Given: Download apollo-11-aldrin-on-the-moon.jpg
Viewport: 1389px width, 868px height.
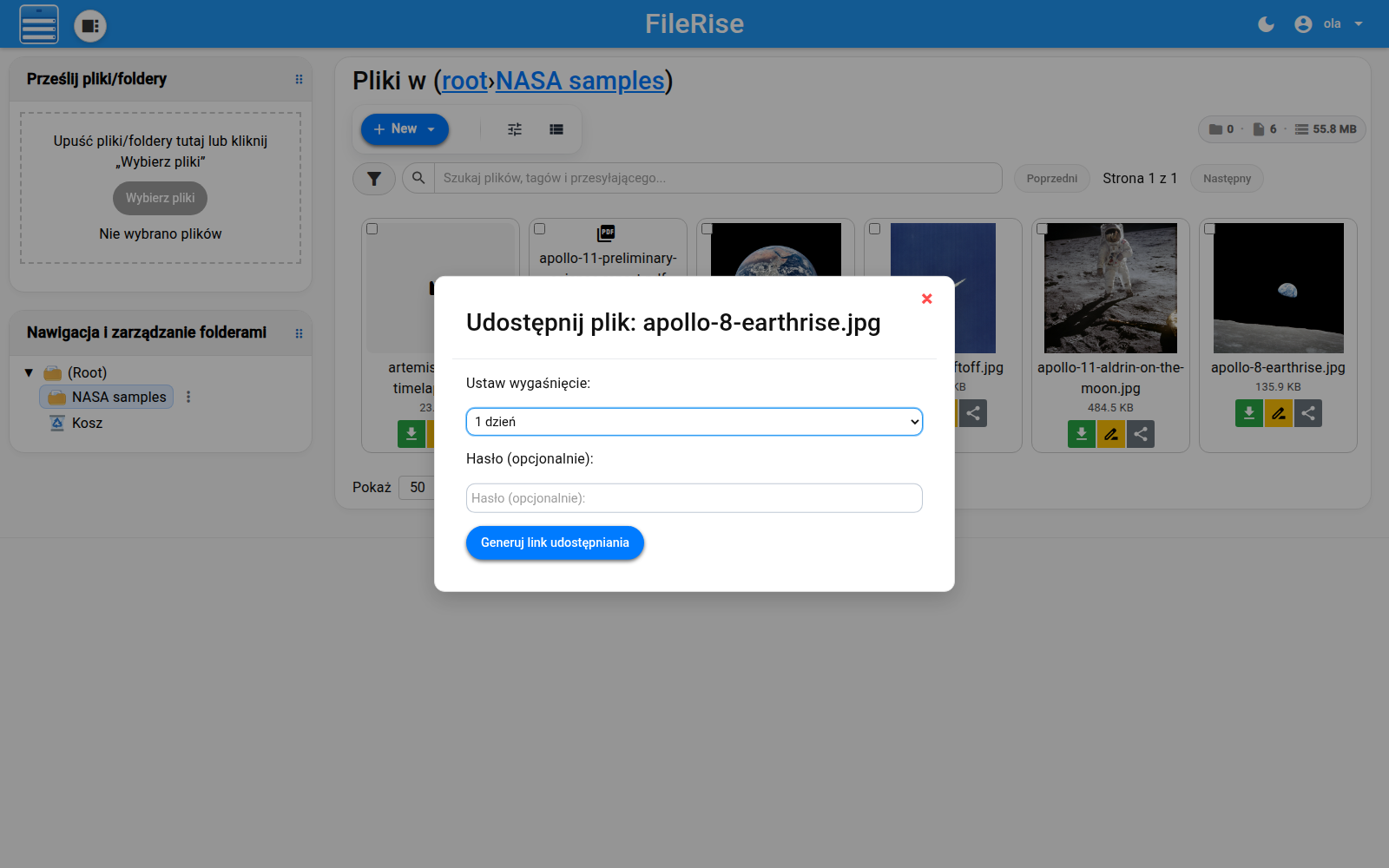Looking at the screenshot, I should [1082, 434].
